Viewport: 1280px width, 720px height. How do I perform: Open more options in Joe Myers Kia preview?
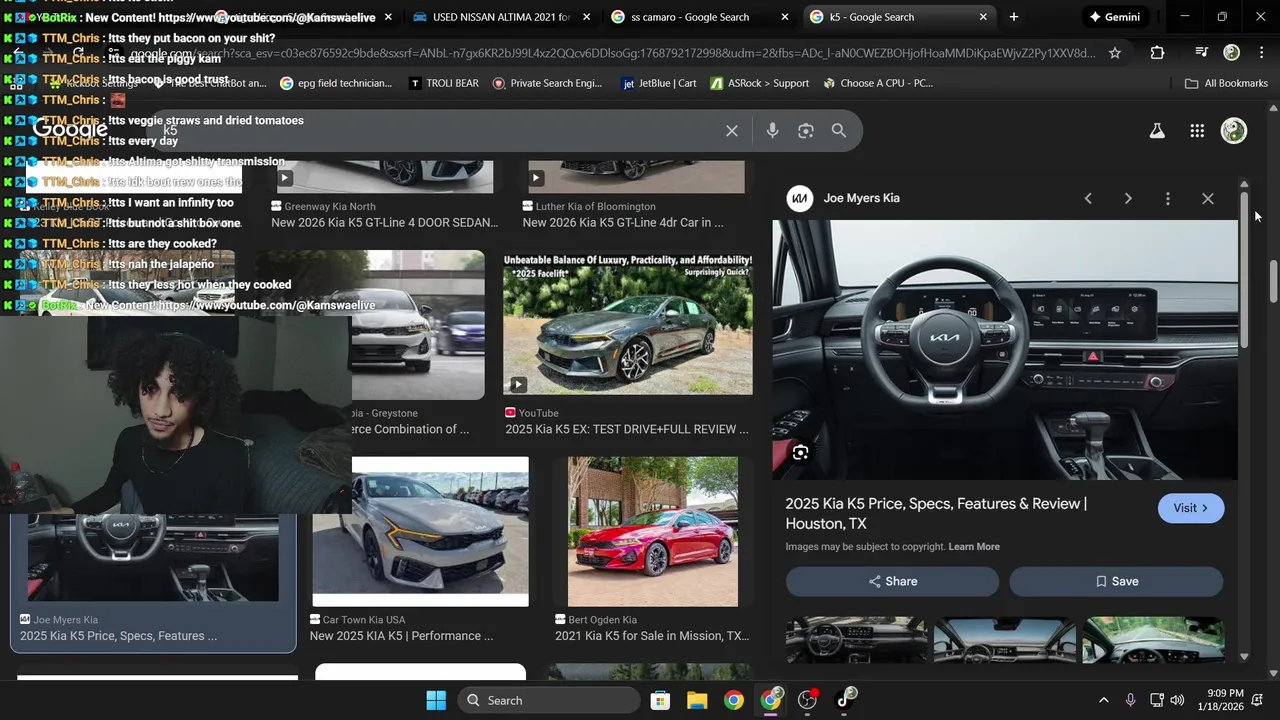click(1168, 199)
